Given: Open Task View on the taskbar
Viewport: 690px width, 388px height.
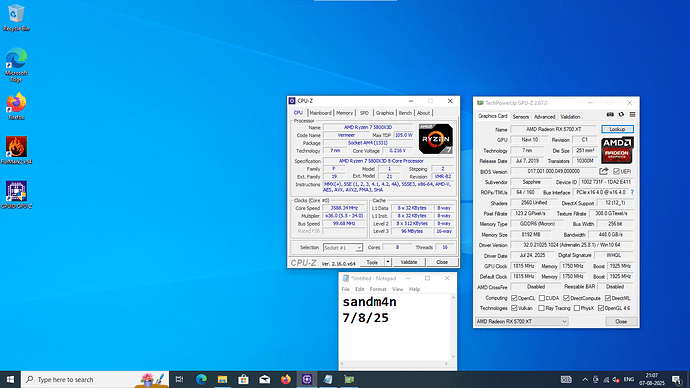Looking at the screenshot, I should (179, 379).
